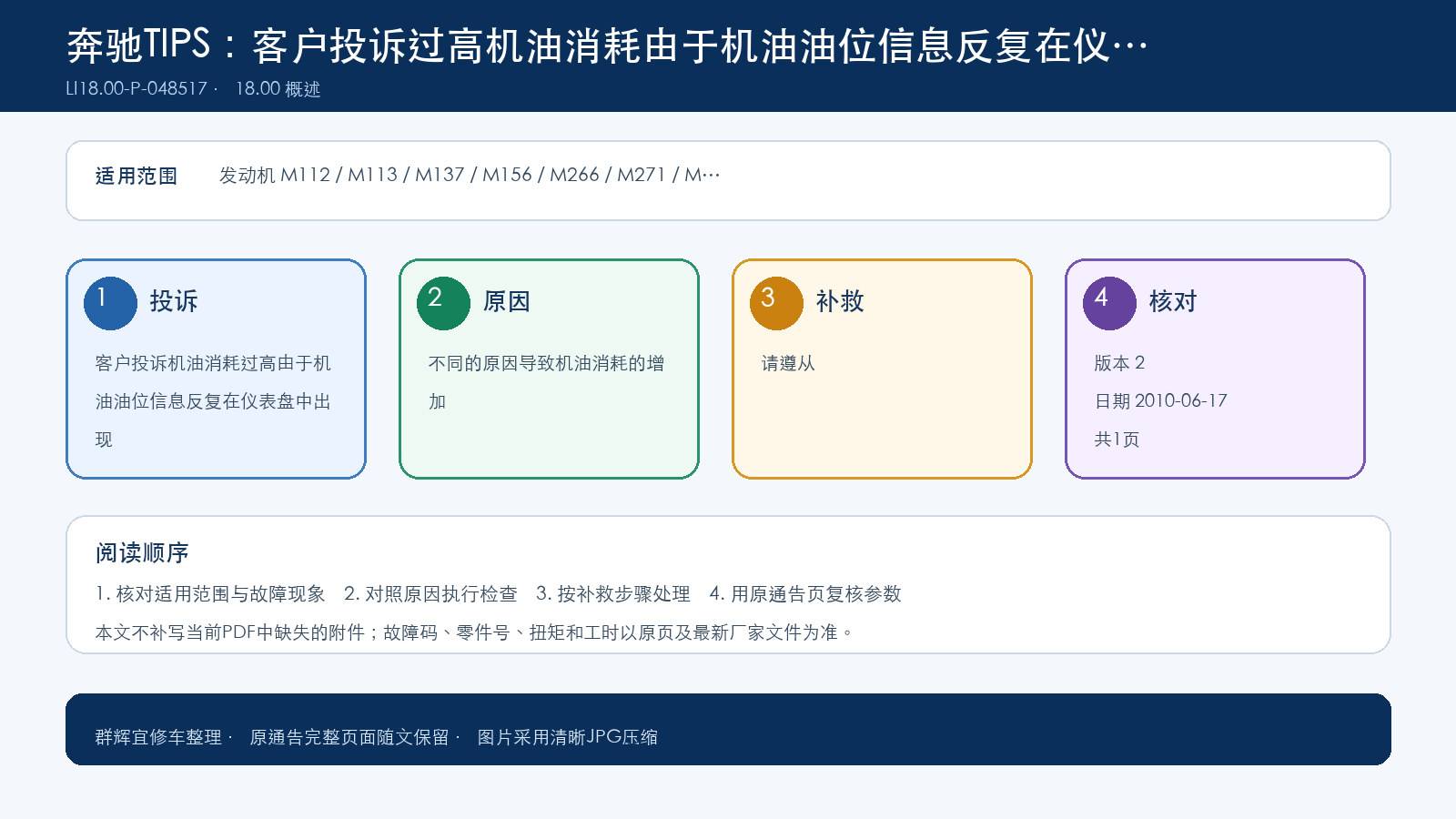The image size is (1456, 819).
Task: Click 群辉宜修车整理 in the footer
Action: (x=158, y=737)
